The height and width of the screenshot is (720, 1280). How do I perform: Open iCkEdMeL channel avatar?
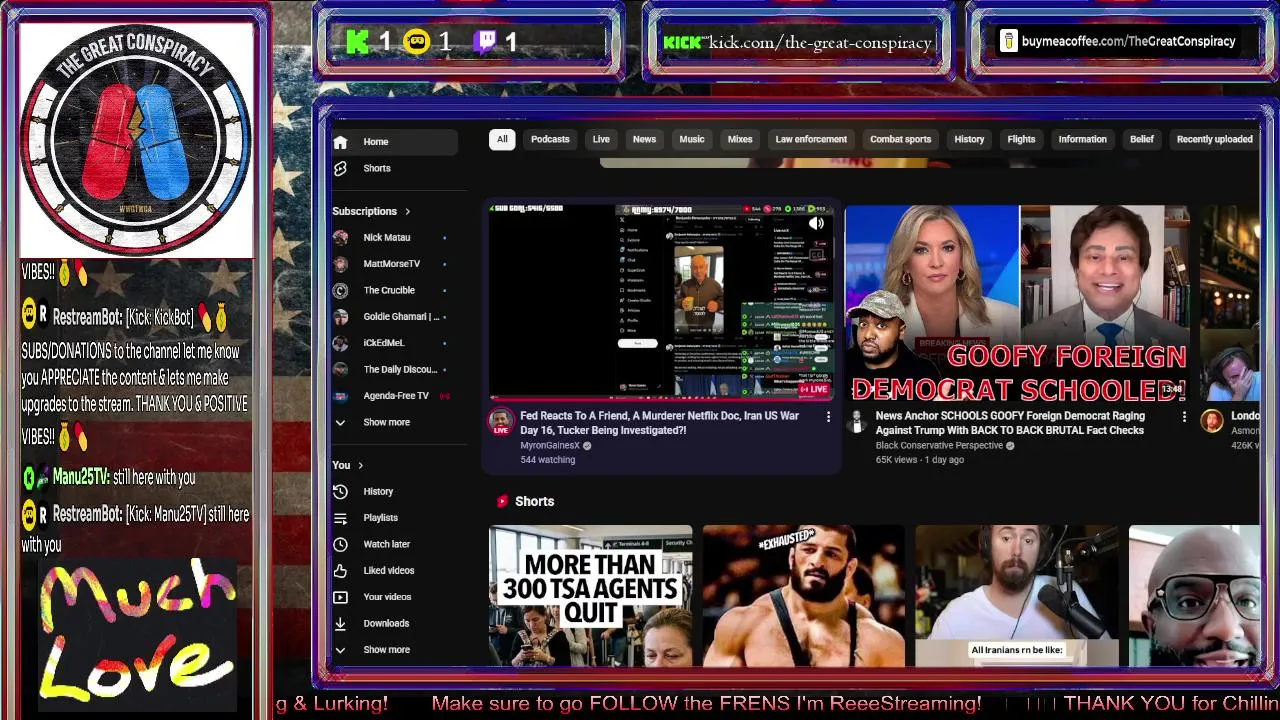[x=340, y=343]
